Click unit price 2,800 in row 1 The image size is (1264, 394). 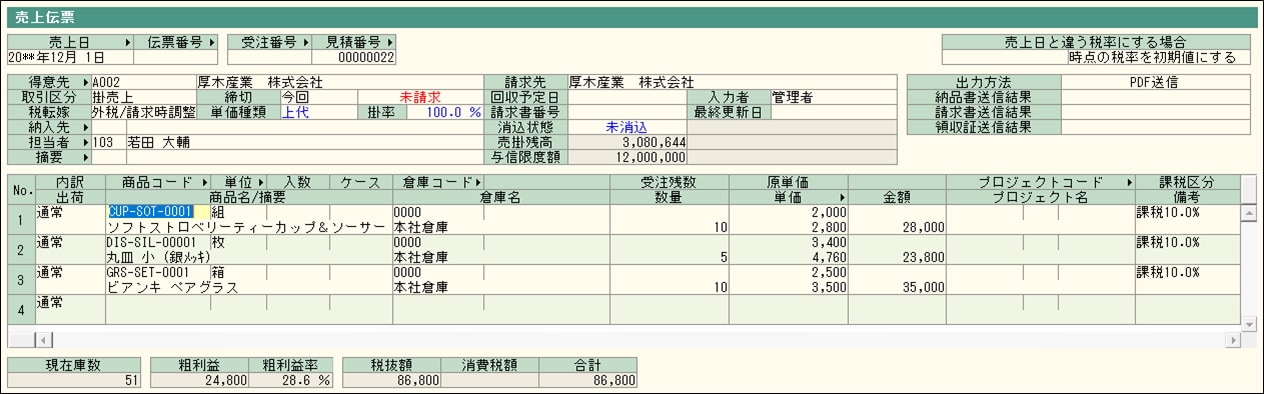tap(789, 227)
